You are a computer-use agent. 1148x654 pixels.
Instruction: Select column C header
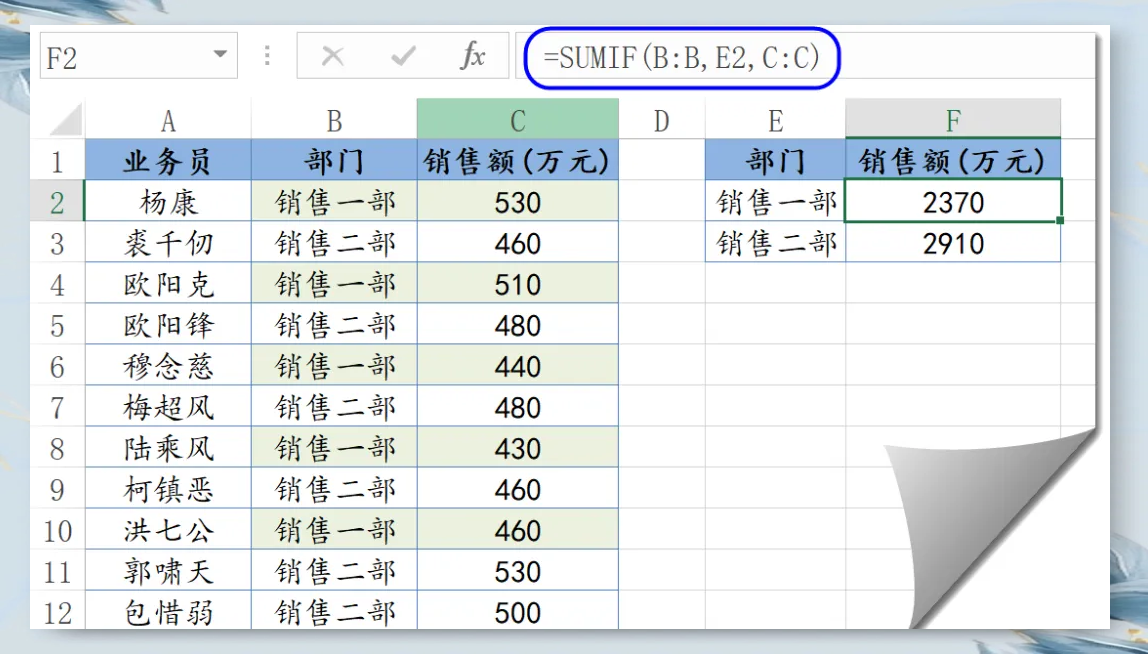pyautogui.click(x=518, y=120)
